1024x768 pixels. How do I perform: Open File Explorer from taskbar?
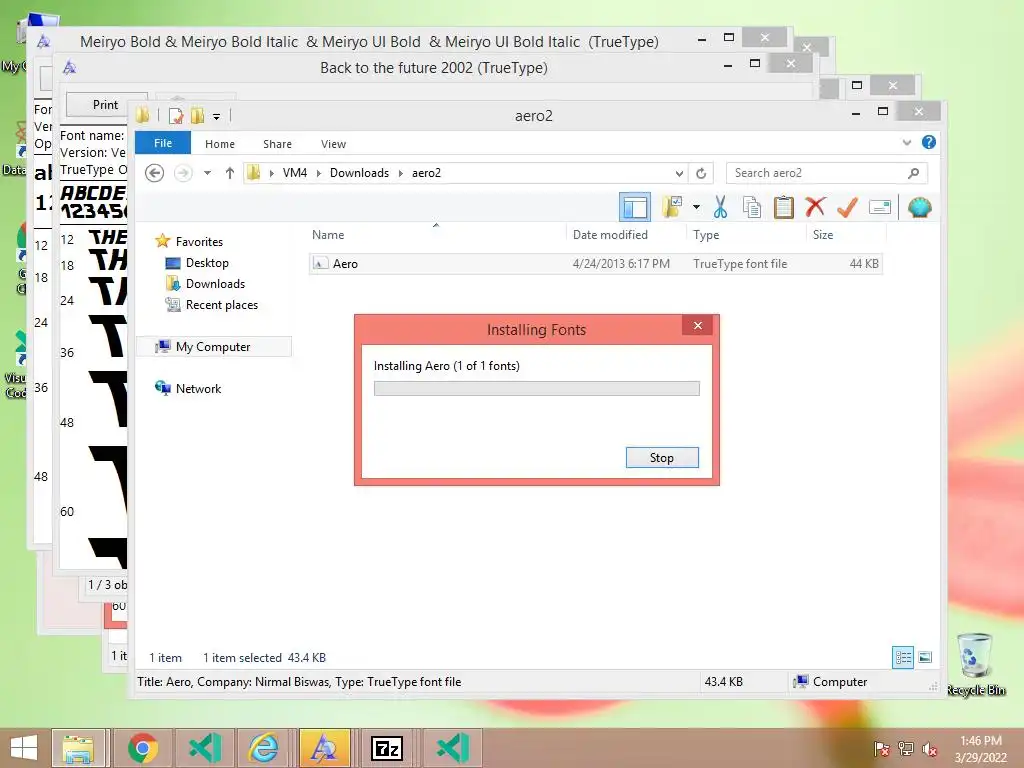(x=78, y=748)
